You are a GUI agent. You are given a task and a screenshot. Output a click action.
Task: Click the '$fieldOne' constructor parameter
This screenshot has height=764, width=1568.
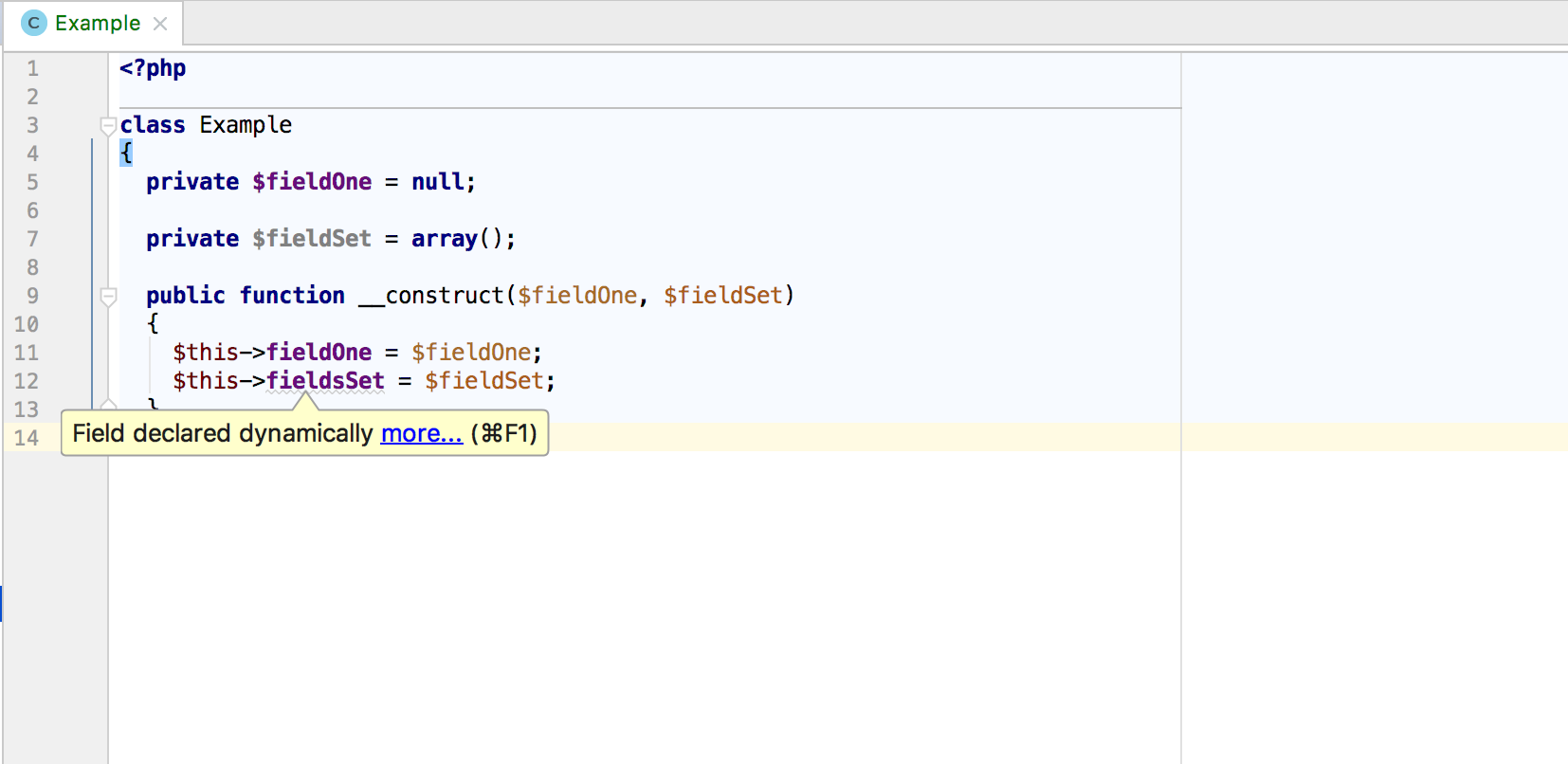pyautogui.click(x=577, y=296)
